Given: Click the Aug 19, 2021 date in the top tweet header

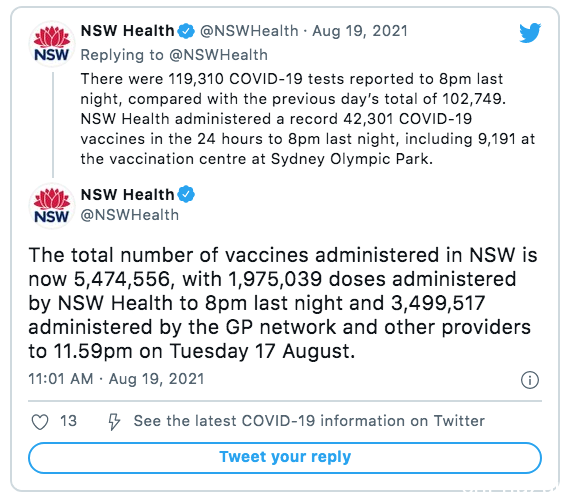Looking at the screenshot, I should tap(360, 31).
